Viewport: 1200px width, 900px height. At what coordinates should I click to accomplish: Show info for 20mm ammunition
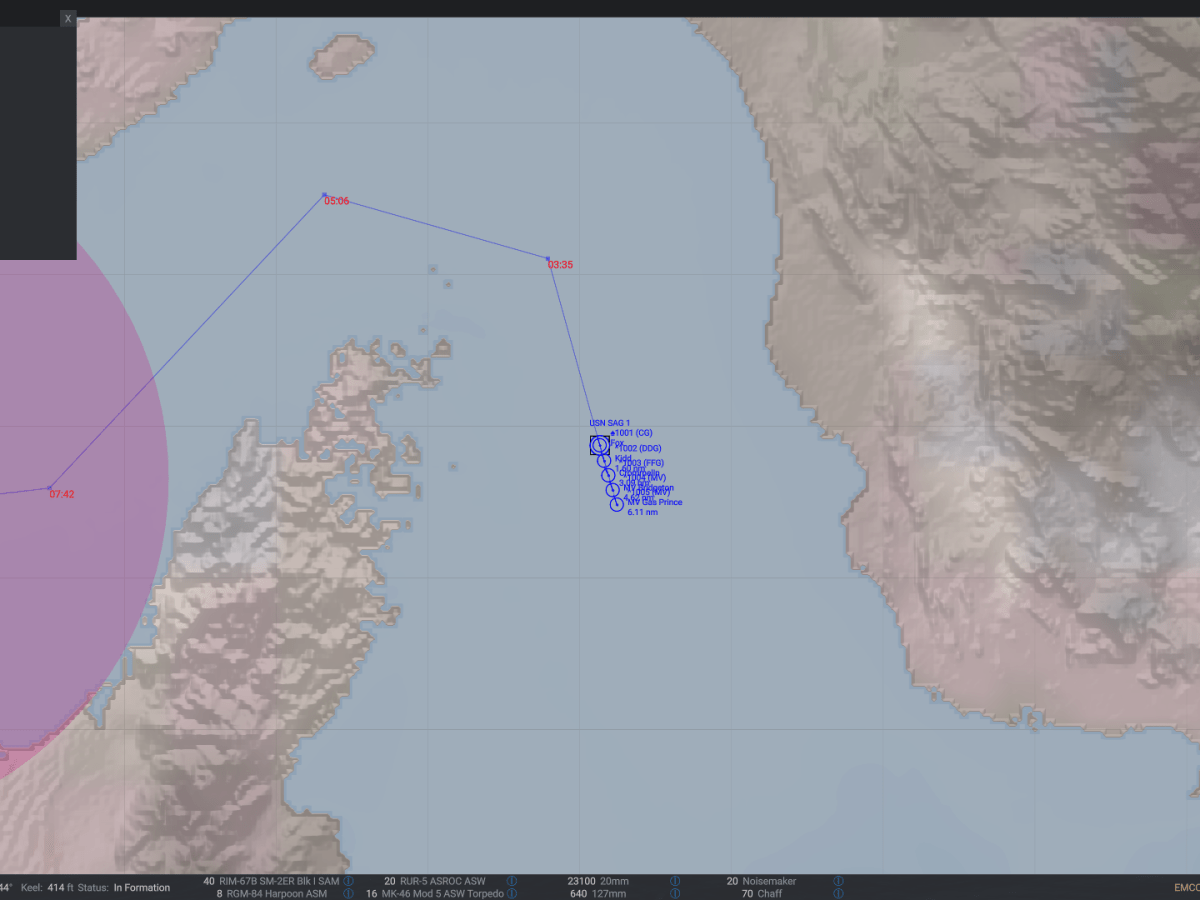click(675, 881)
